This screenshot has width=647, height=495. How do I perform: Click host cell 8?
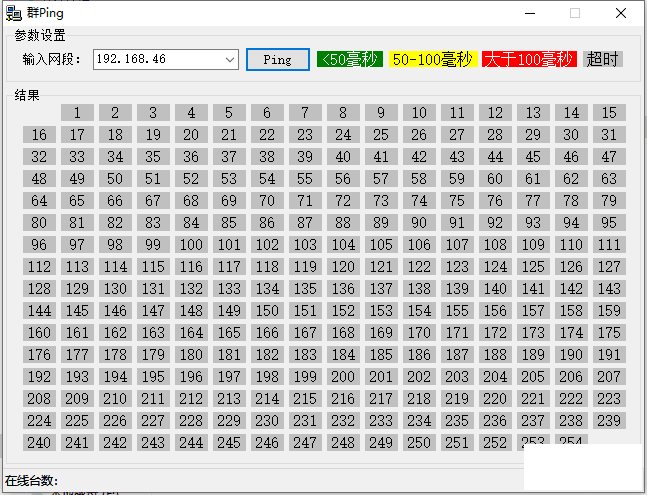tap(343, 113)
